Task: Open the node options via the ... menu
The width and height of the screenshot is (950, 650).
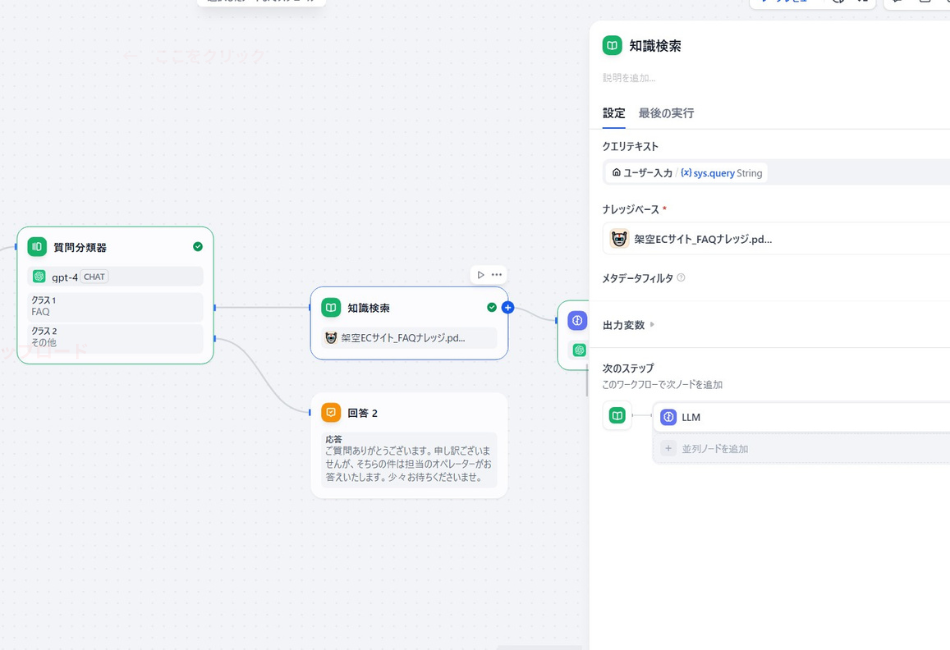Action: click(x=495, y=273)
